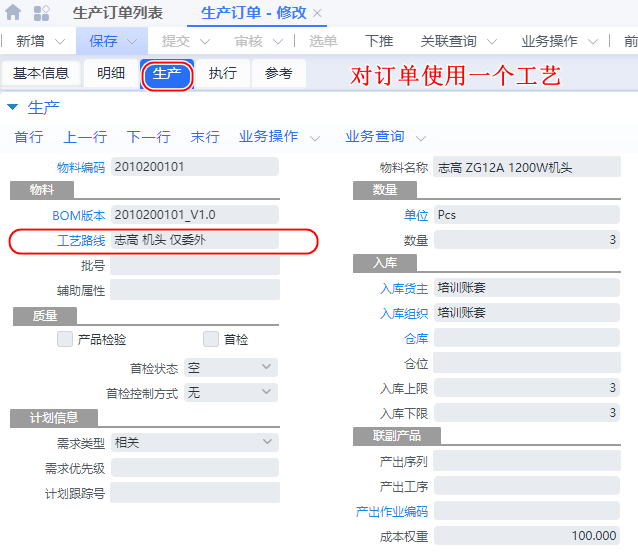The height and width of the screenshot is (556, 638).
Task: Collapse the 生产 section triangle
Action: pyautogui.click(x=12, y=107)
